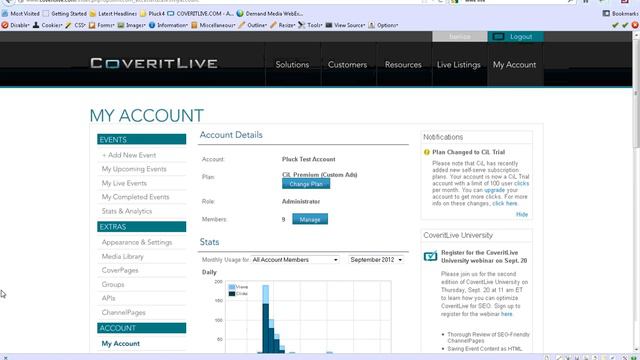
Task: Open the Disable menu in developer toolbar
Action: click(x=16, y=25)
